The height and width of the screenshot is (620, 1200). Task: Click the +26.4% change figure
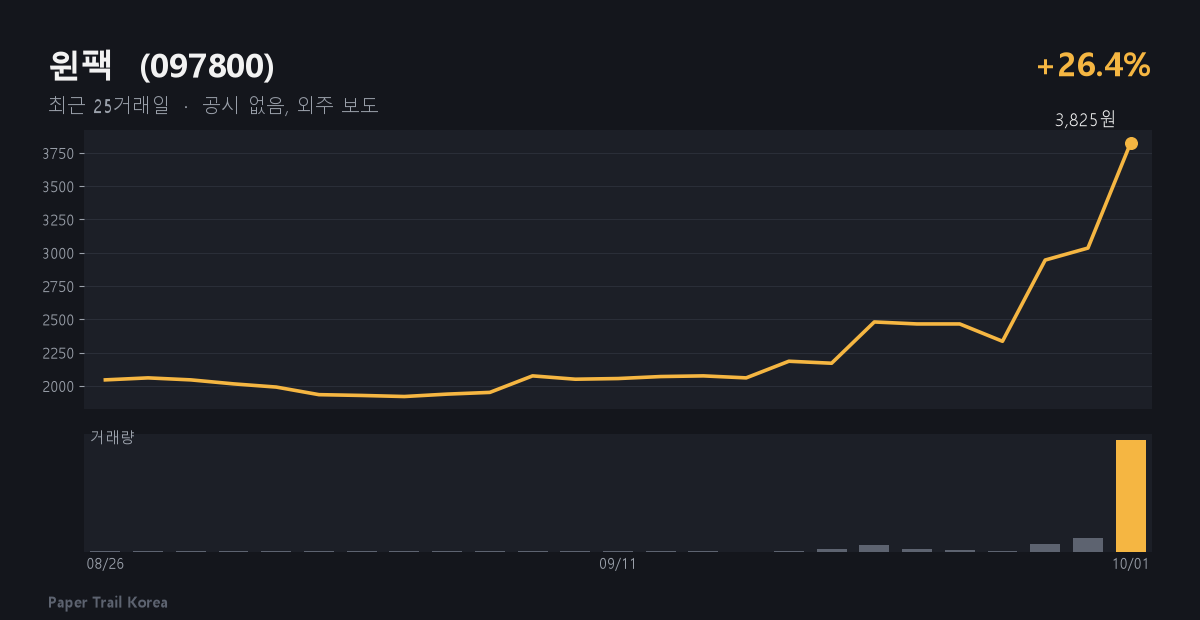click(x=1094, y=65)
